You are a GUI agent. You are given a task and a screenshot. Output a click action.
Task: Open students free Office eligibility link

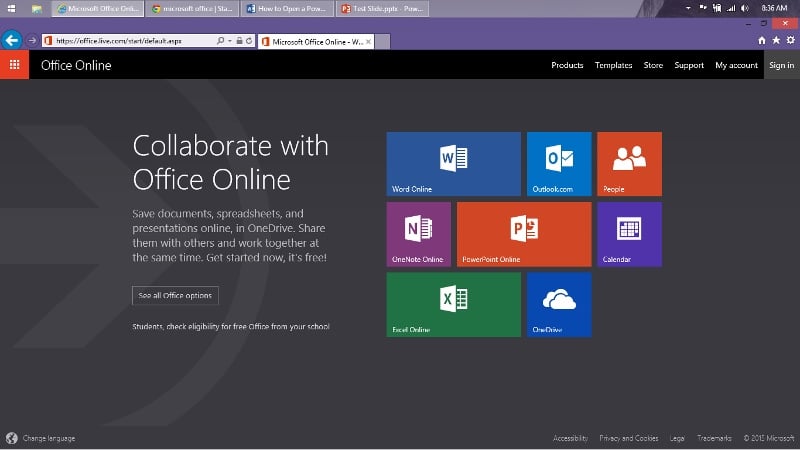click(231, 327)
